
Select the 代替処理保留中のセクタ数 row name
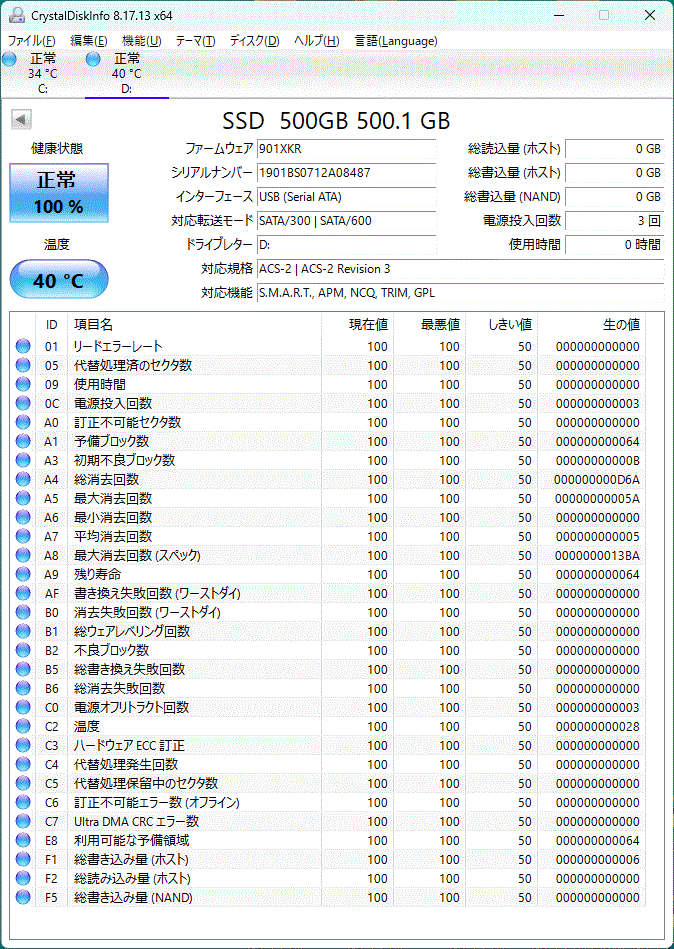(x=146, y=783)
